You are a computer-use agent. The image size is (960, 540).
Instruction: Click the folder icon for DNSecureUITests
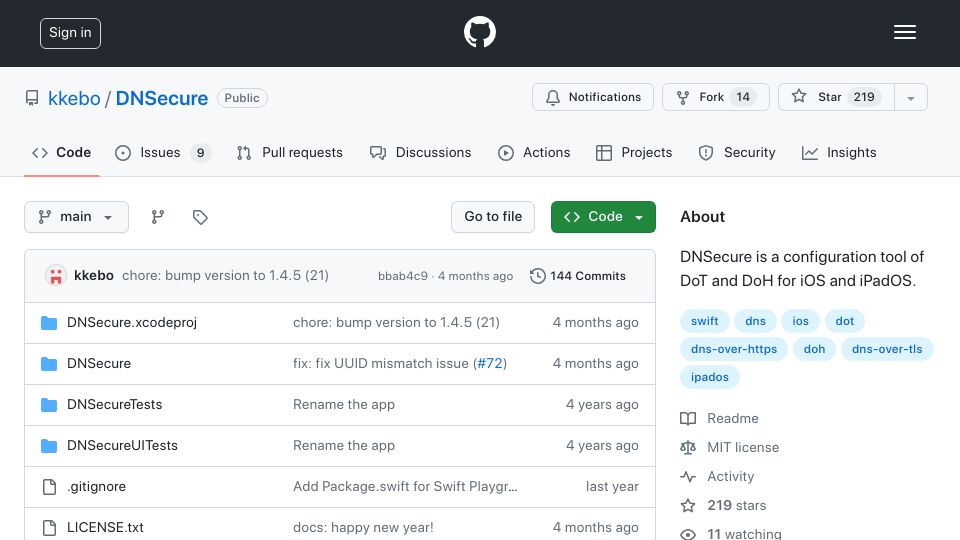point(49,446)
